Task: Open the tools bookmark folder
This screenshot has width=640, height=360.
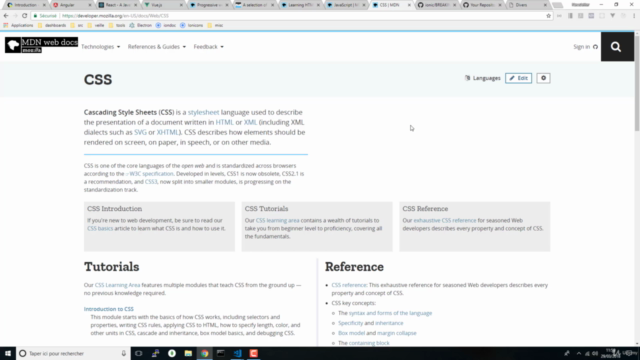Action: coord(117,25)
